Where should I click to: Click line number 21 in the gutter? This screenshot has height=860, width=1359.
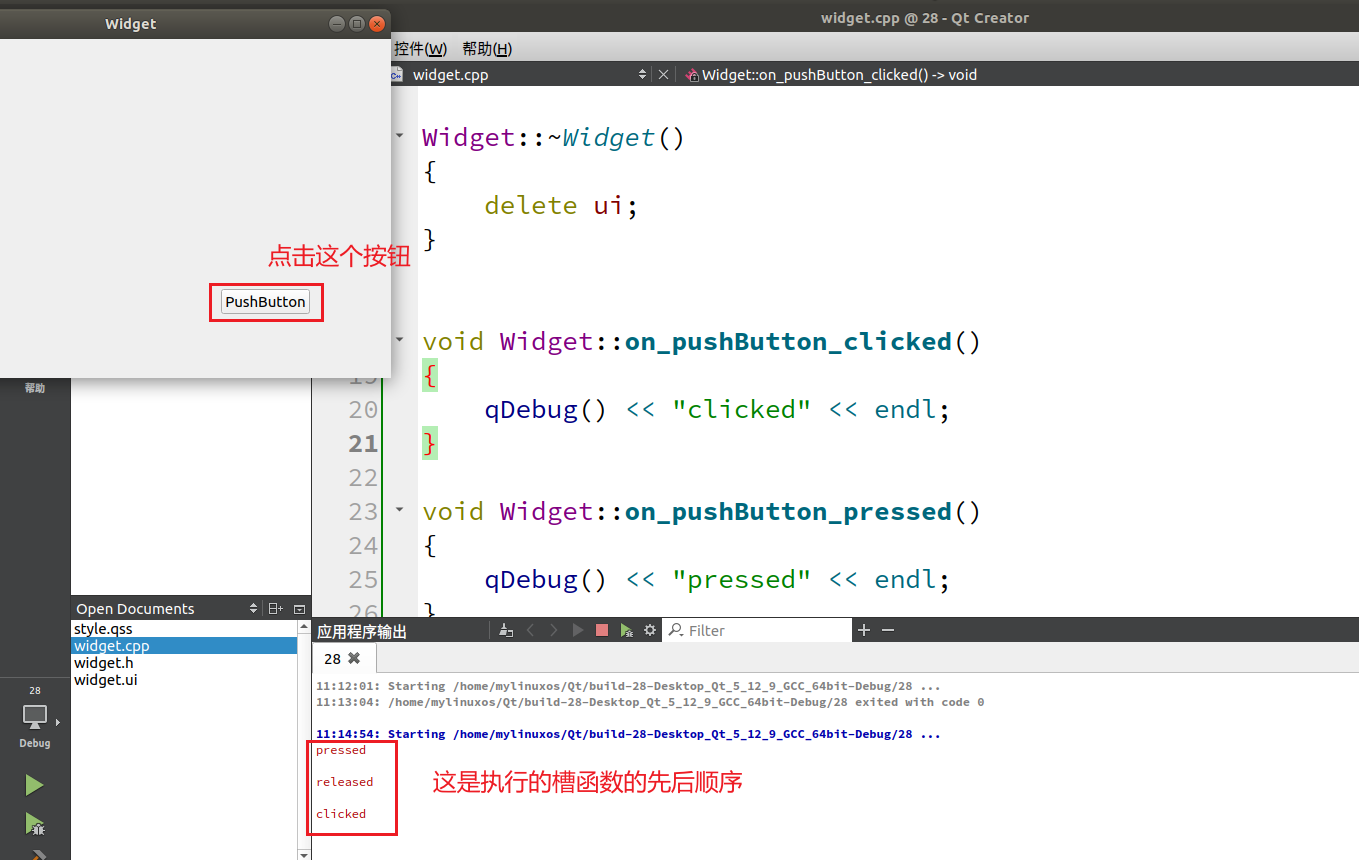click(363, 443)
